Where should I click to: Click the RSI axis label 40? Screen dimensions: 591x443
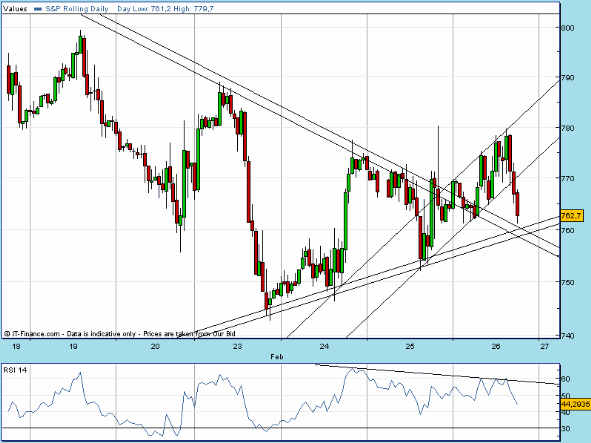point(566,412)
